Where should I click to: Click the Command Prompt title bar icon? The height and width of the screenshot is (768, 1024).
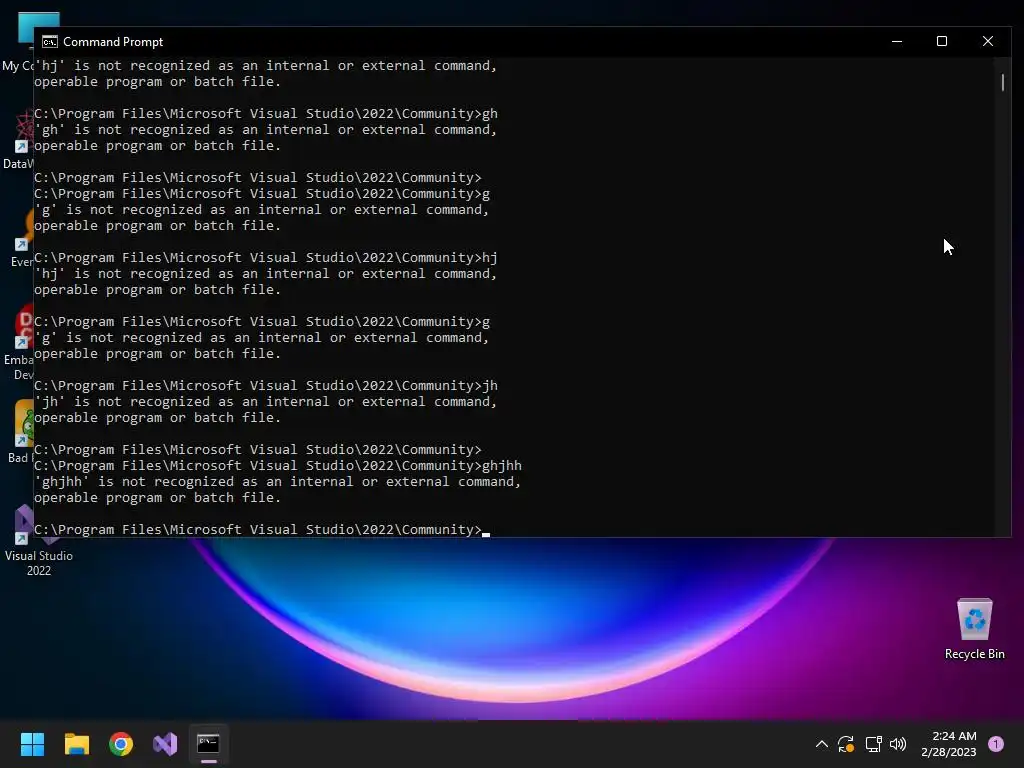click(50, 42)
